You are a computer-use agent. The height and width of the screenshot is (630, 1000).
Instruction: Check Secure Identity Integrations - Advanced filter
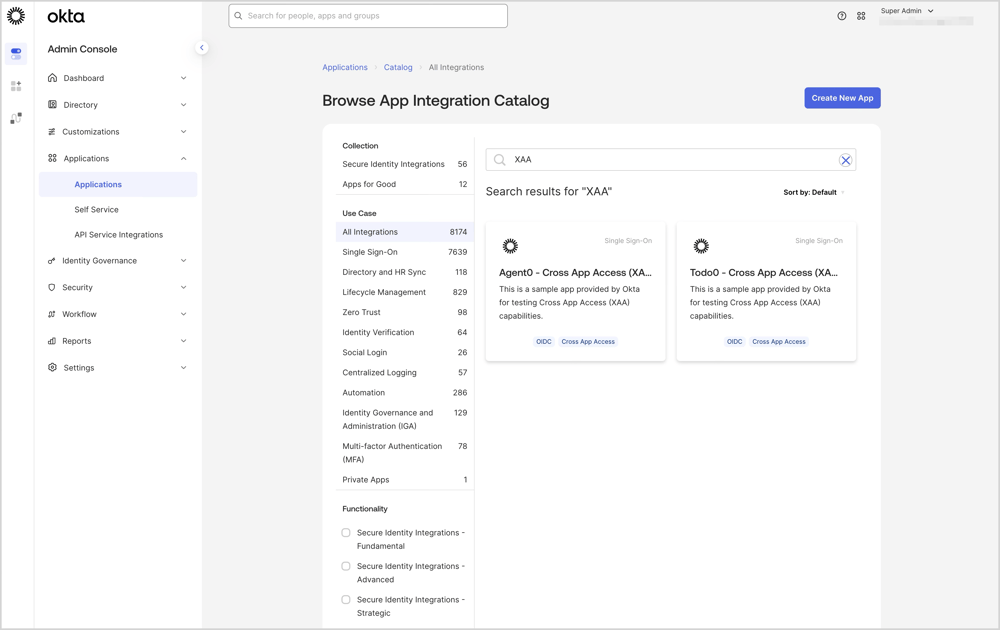[346, 566]
